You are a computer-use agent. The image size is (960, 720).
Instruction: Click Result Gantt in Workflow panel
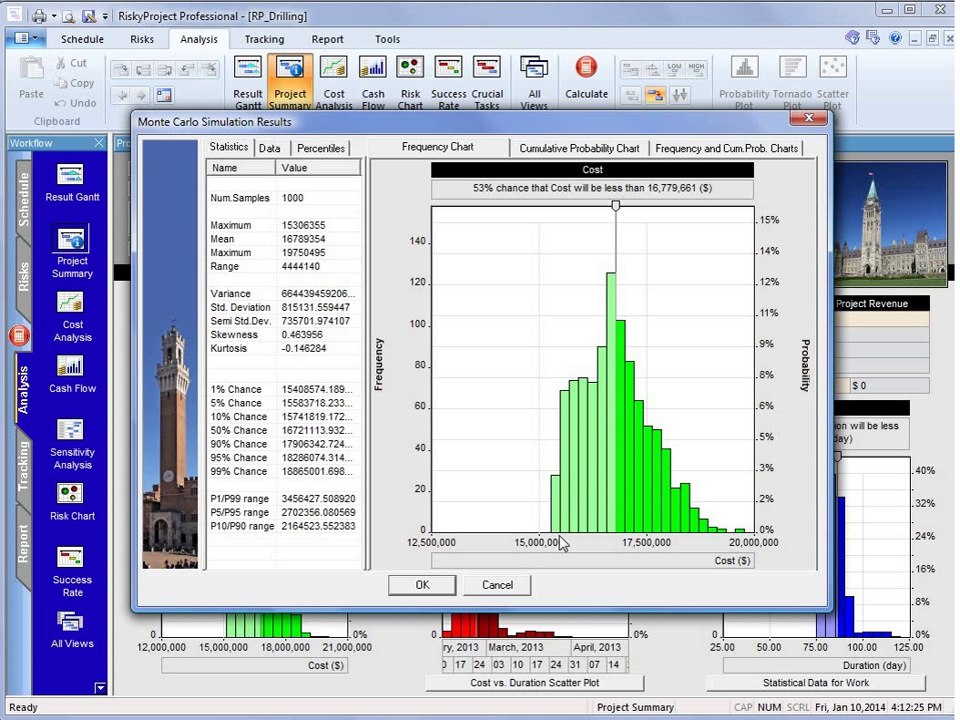72,183
